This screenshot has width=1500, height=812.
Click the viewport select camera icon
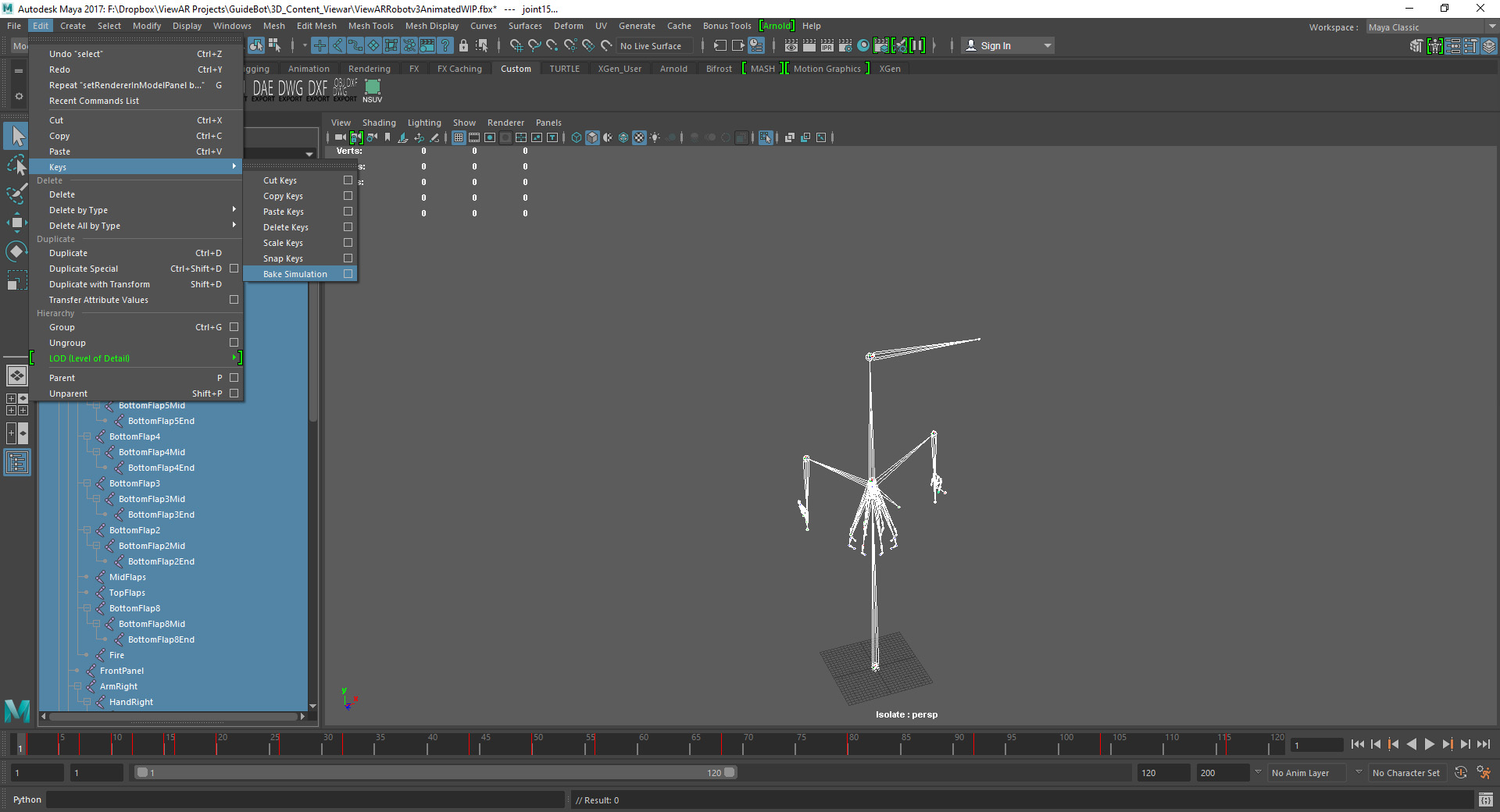click(340, 137)
